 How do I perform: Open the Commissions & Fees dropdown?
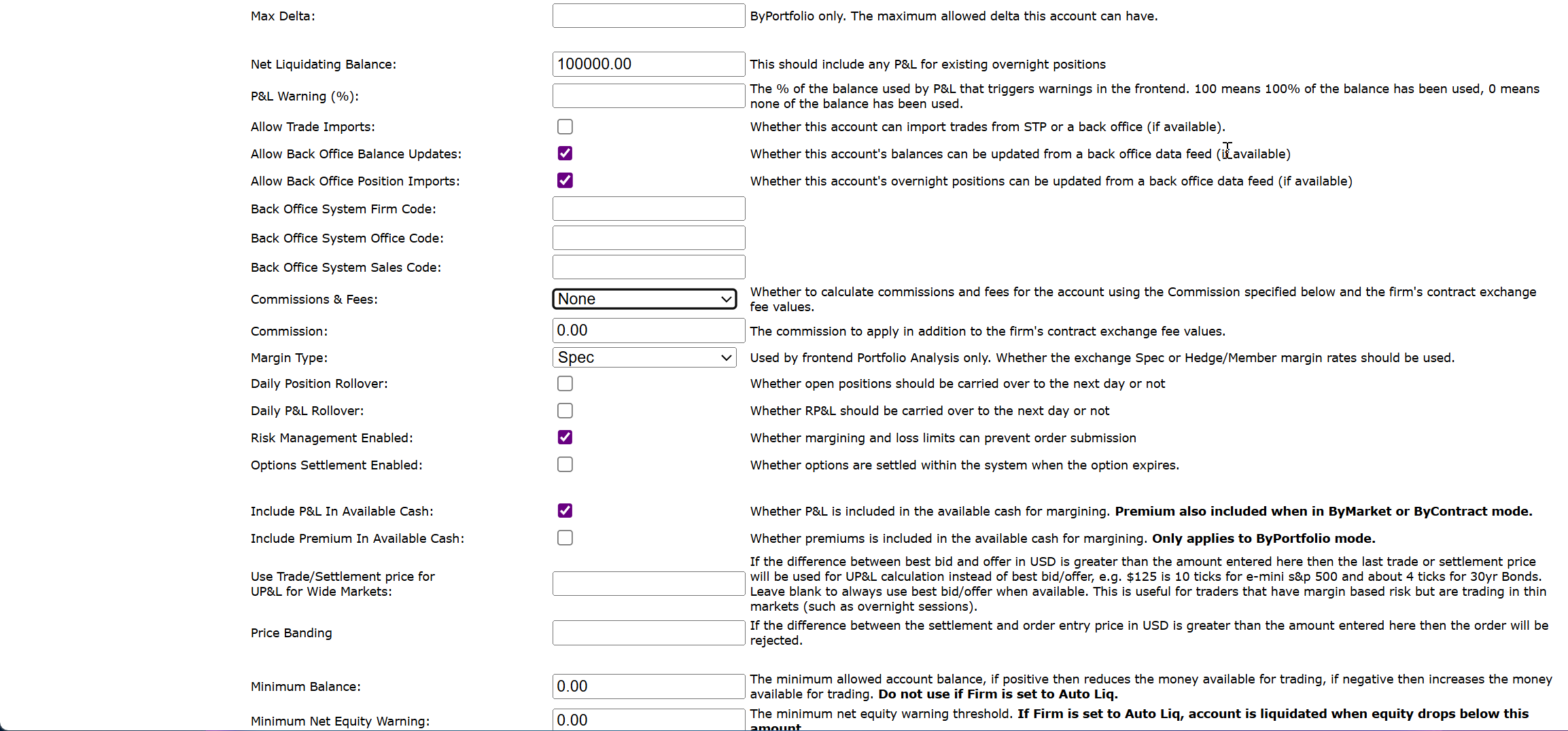pos(644,299)
